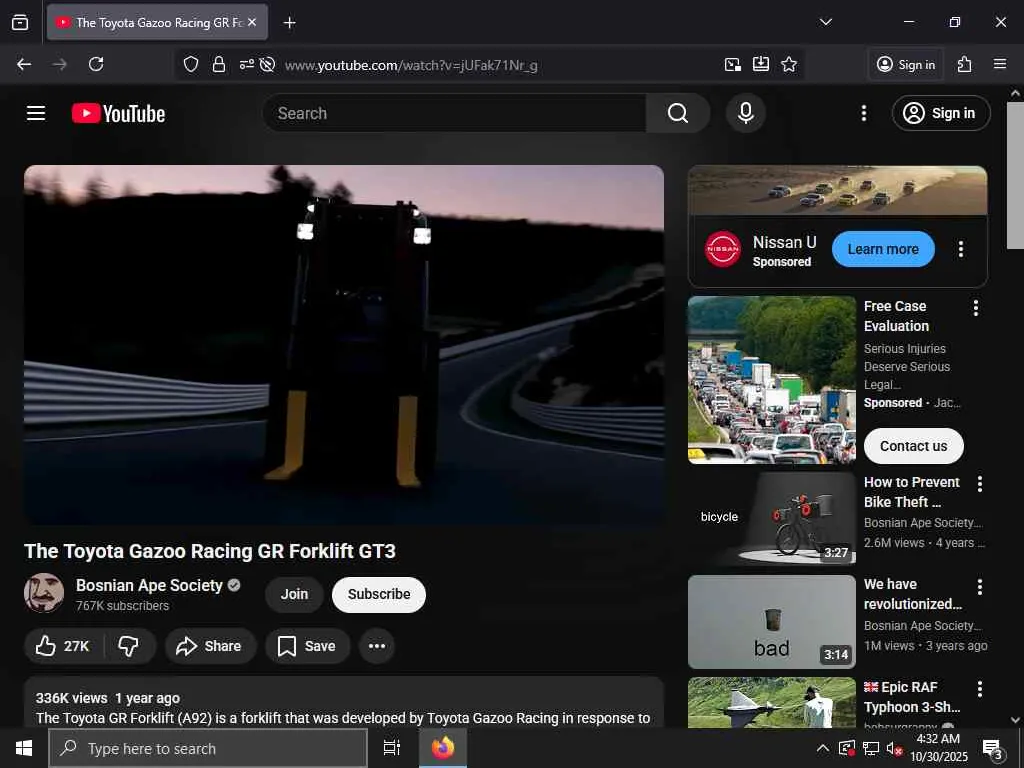Screen dimensions: 1024x768
Task: View site security padlock info
Action: point(219,64)
